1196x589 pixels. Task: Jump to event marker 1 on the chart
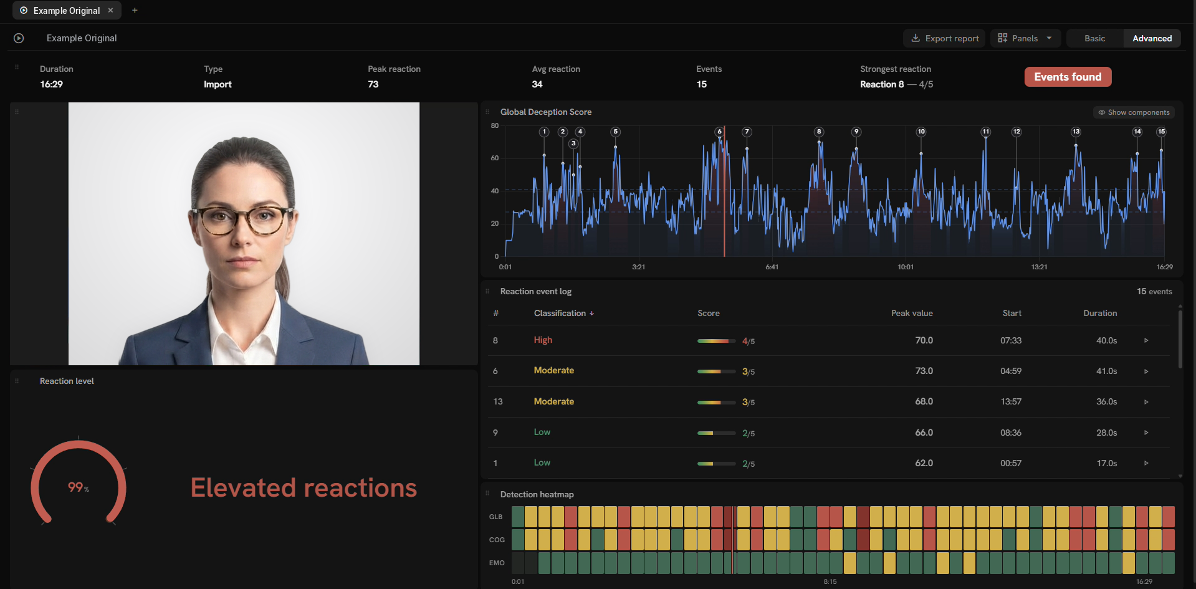pyautogui.click(x=544, y=132)
